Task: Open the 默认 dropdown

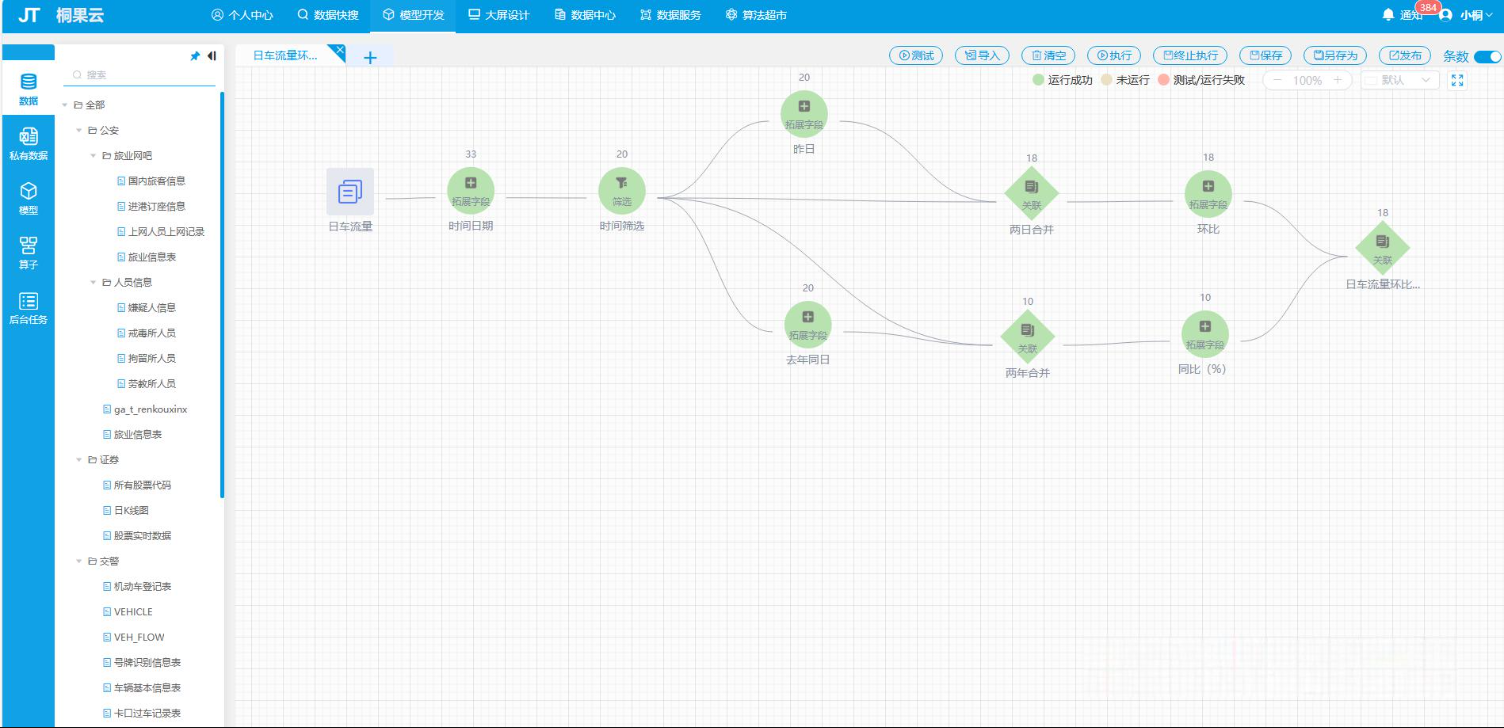Action: click(1400, 80)
